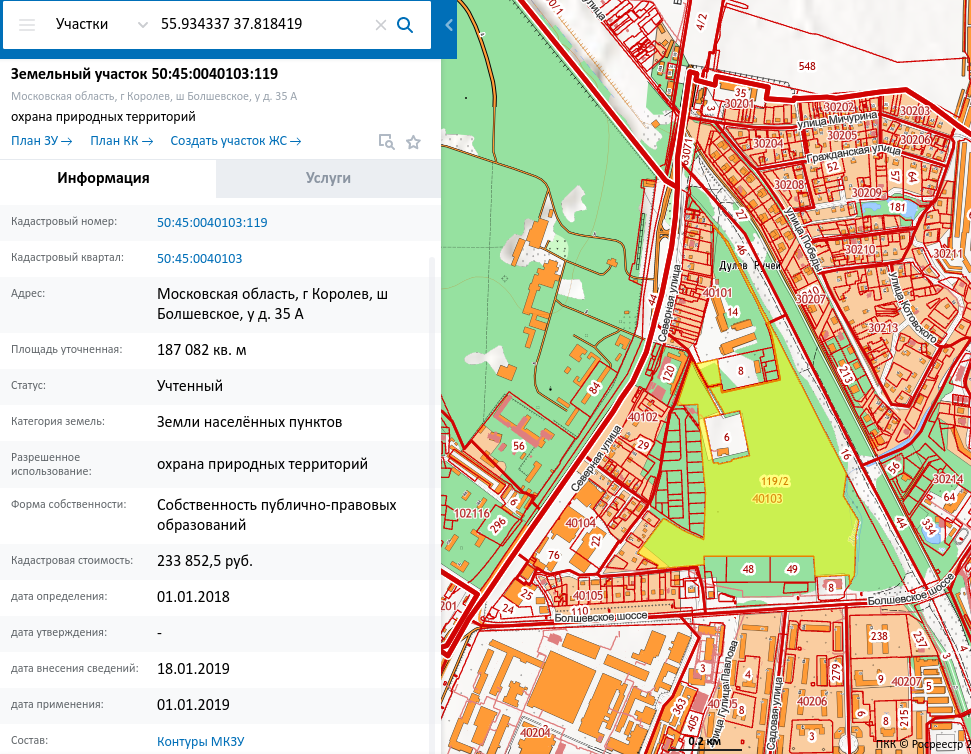Image resolution: width=971 pixels, height=754 pixels.
Task: Open cadastral number 50:45:0040103:119 link
Action: pos(212,222)
